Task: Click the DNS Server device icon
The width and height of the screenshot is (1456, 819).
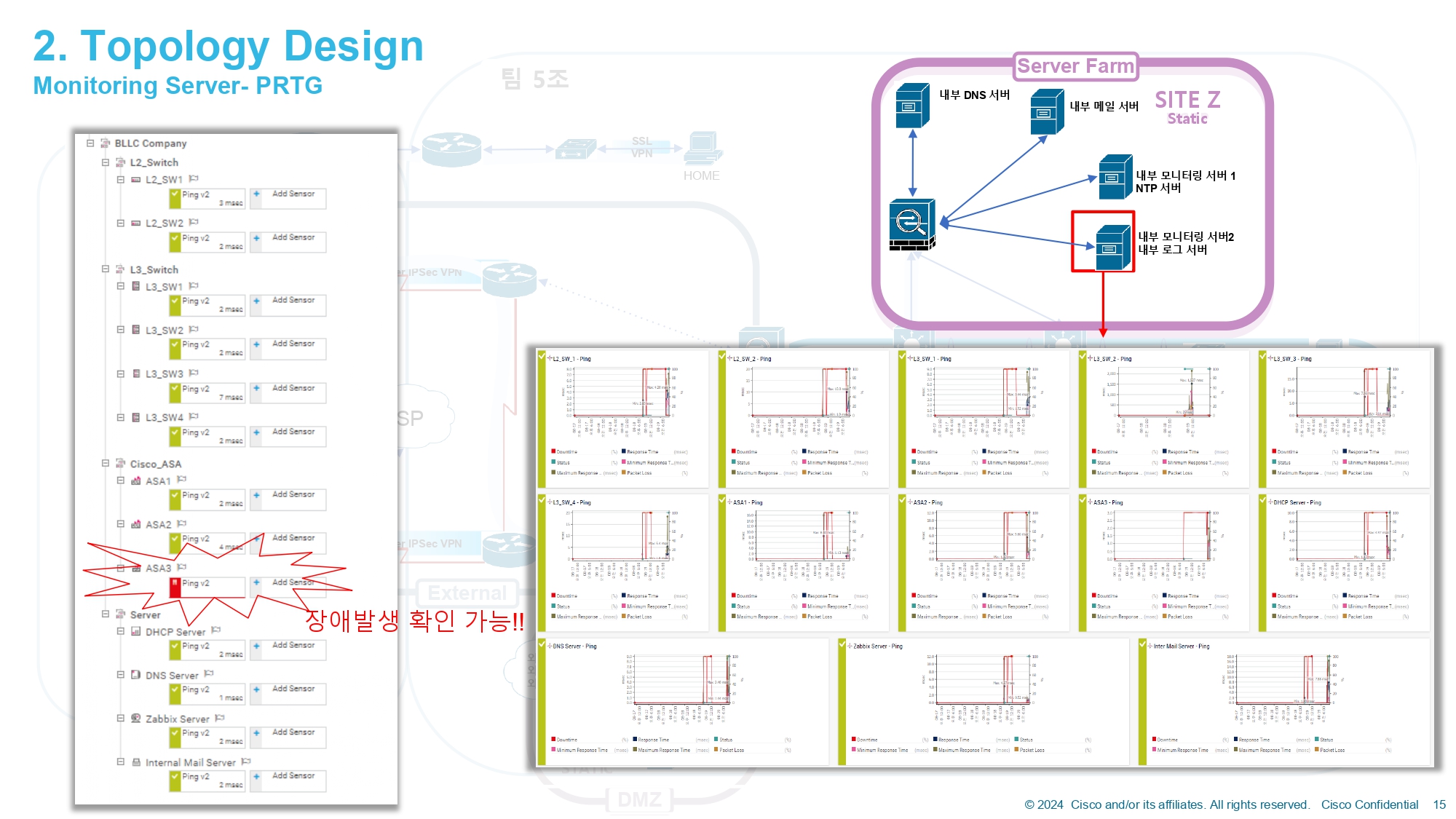Action: [136, 675]
